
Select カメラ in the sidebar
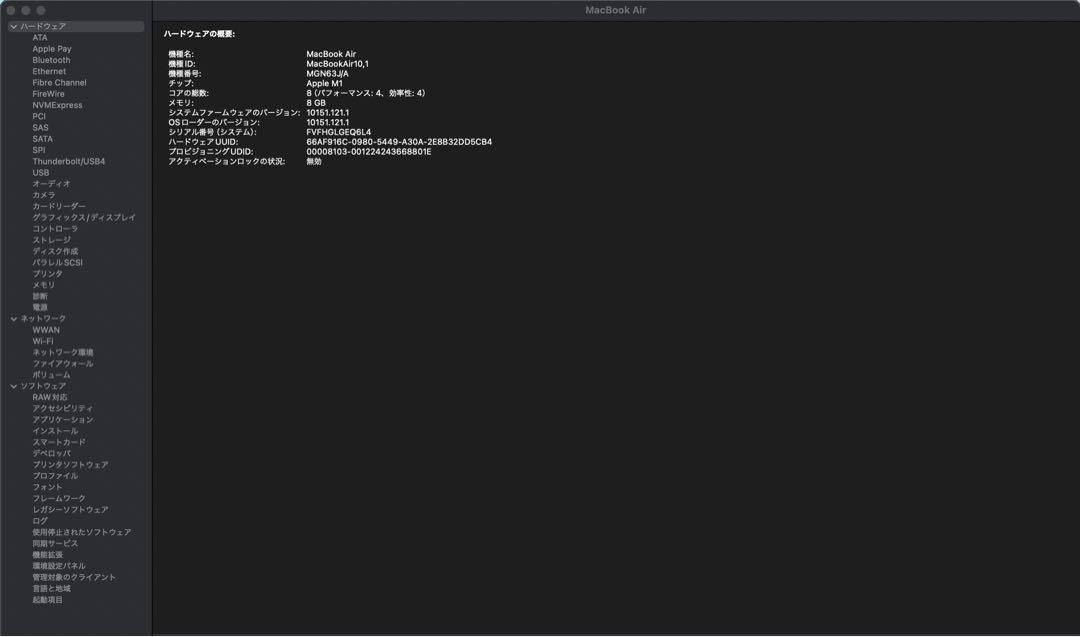(x=43, y=195)
